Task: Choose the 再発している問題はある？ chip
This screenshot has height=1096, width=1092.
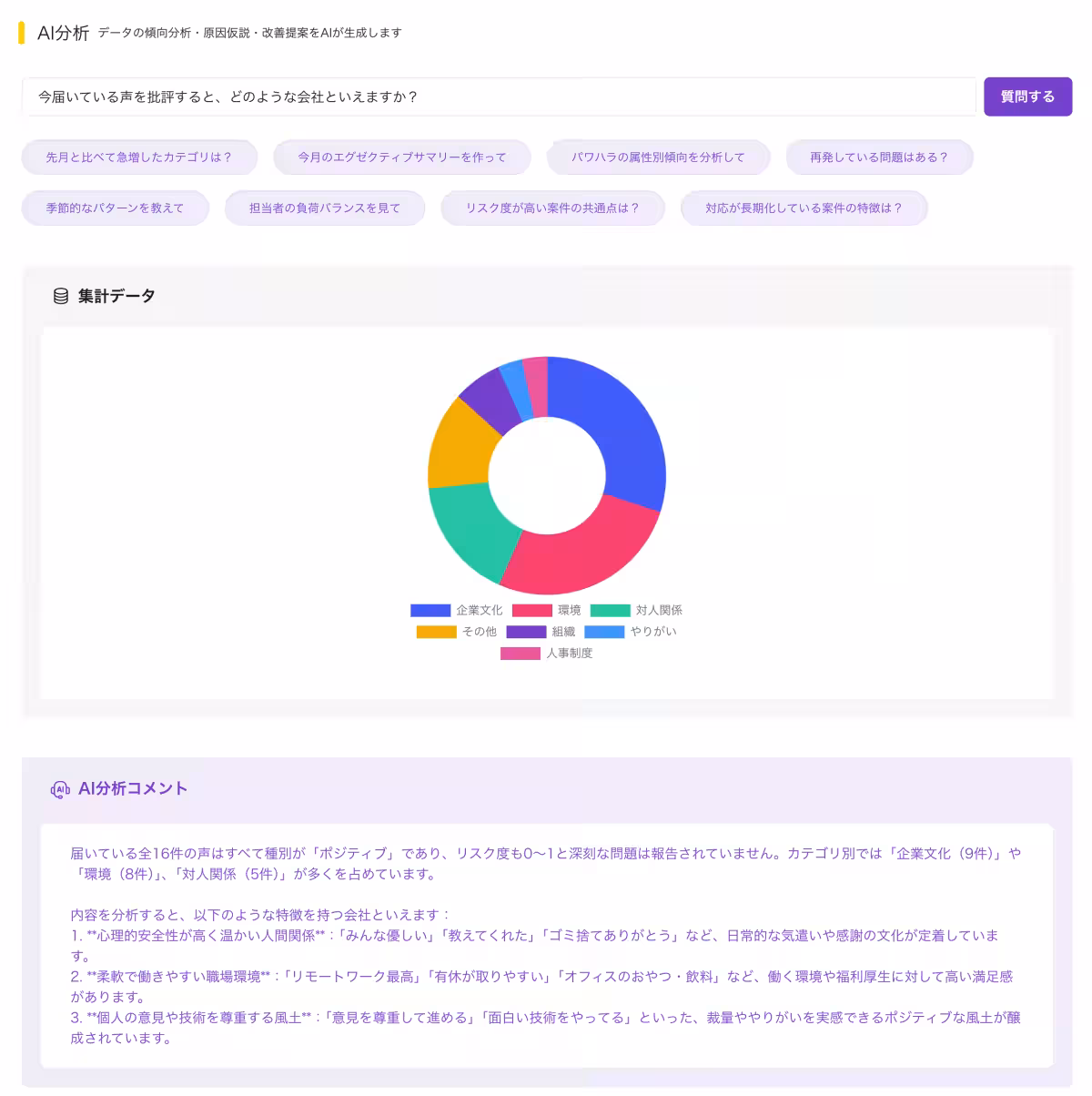Action: [880, 157]
